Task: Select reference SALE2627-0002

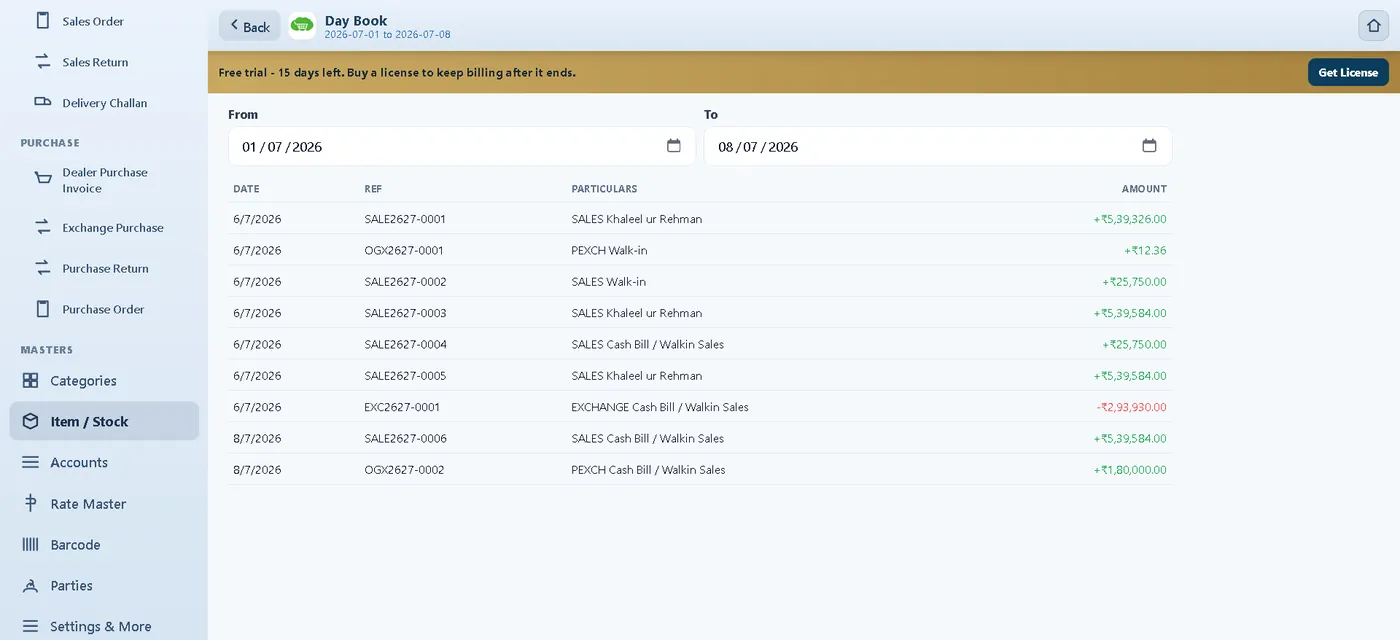Action: (x=405, y=282)
